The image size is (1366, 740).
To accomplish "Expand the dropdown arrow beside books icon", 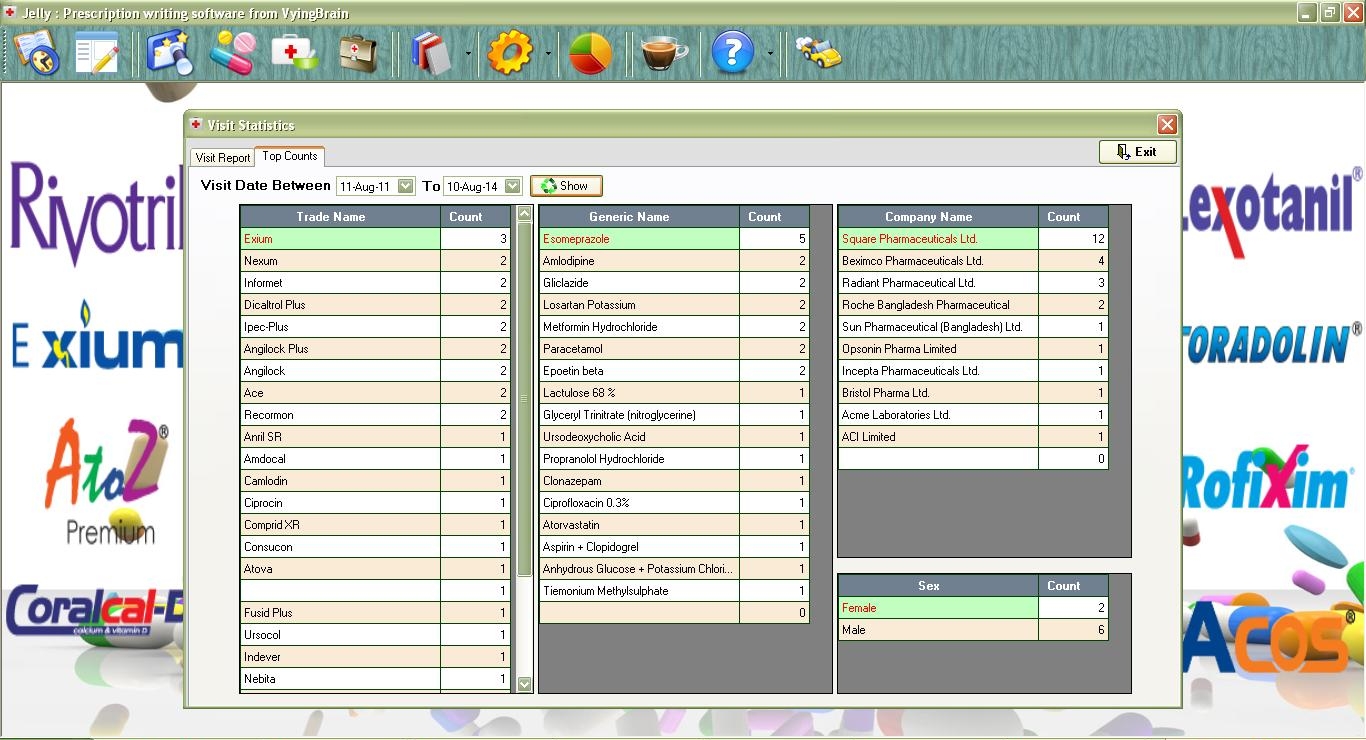I will click(x=468, y=53).
